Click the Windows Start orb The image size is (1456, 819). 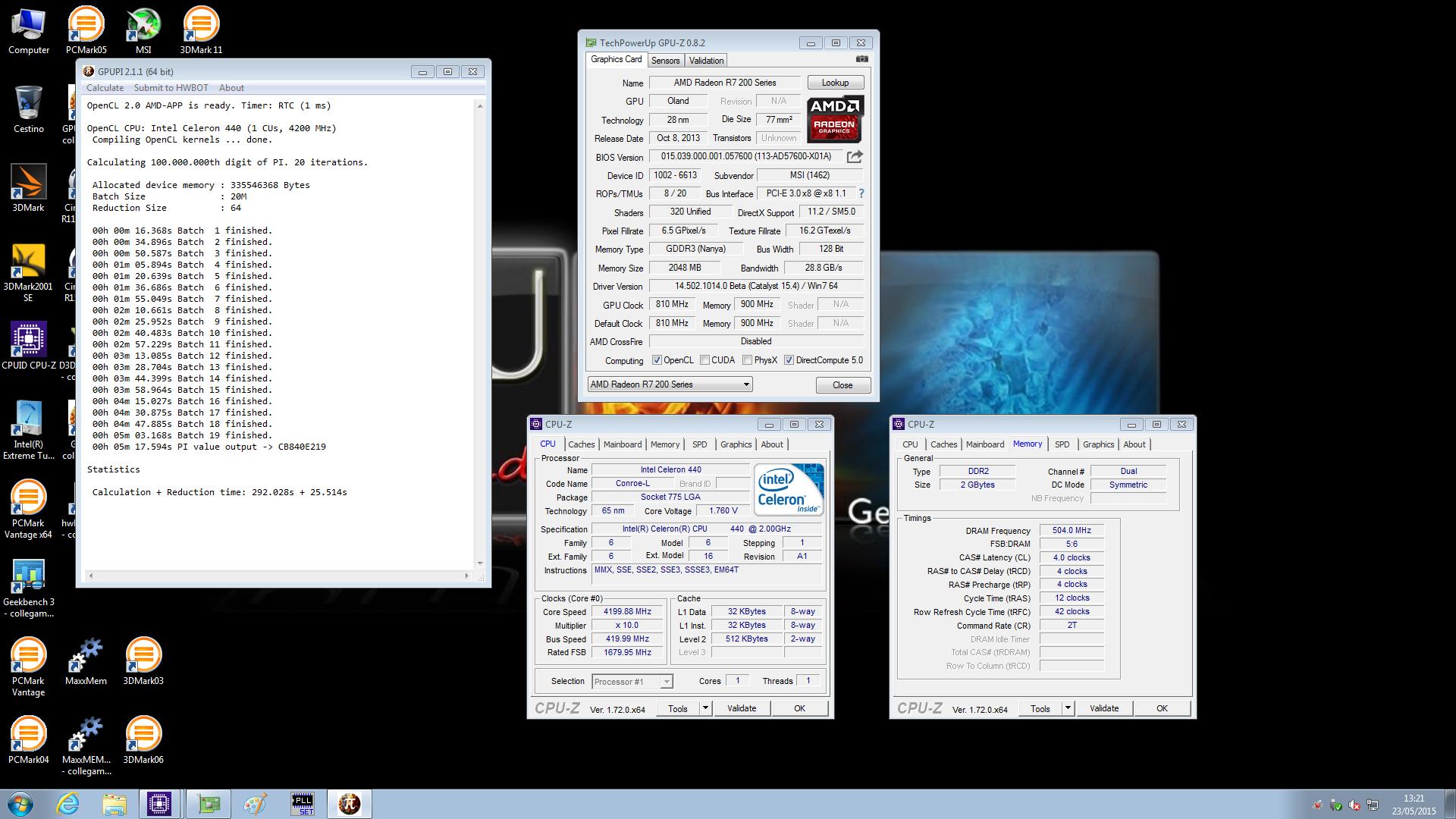click(x=20, y=804)
